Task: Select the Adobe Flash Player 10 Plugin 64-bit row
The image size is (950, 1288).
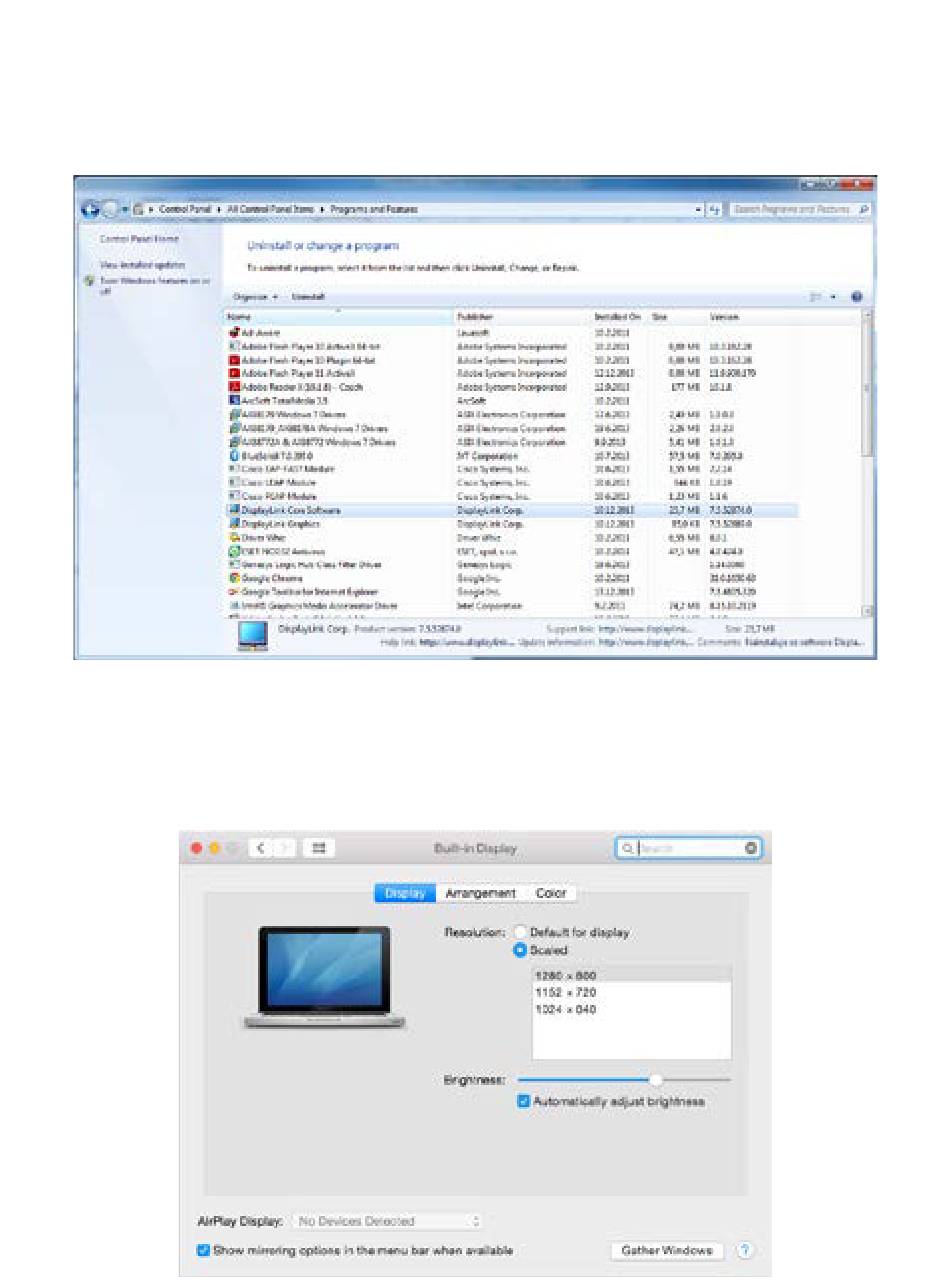Action: (512, 360)
